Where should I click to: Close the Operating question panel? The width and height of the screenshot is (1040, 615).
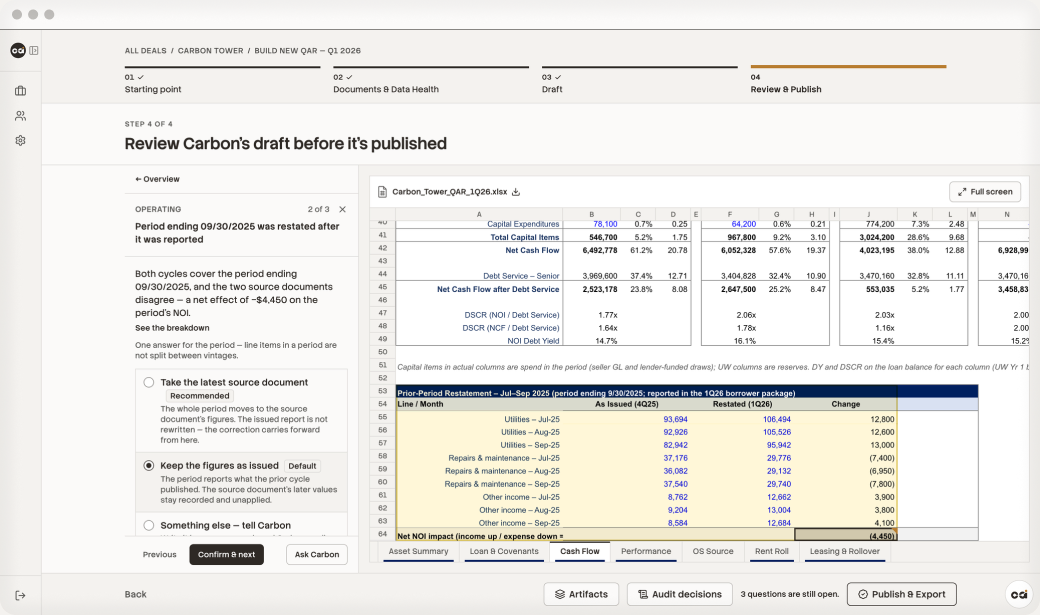coord(342,209)
